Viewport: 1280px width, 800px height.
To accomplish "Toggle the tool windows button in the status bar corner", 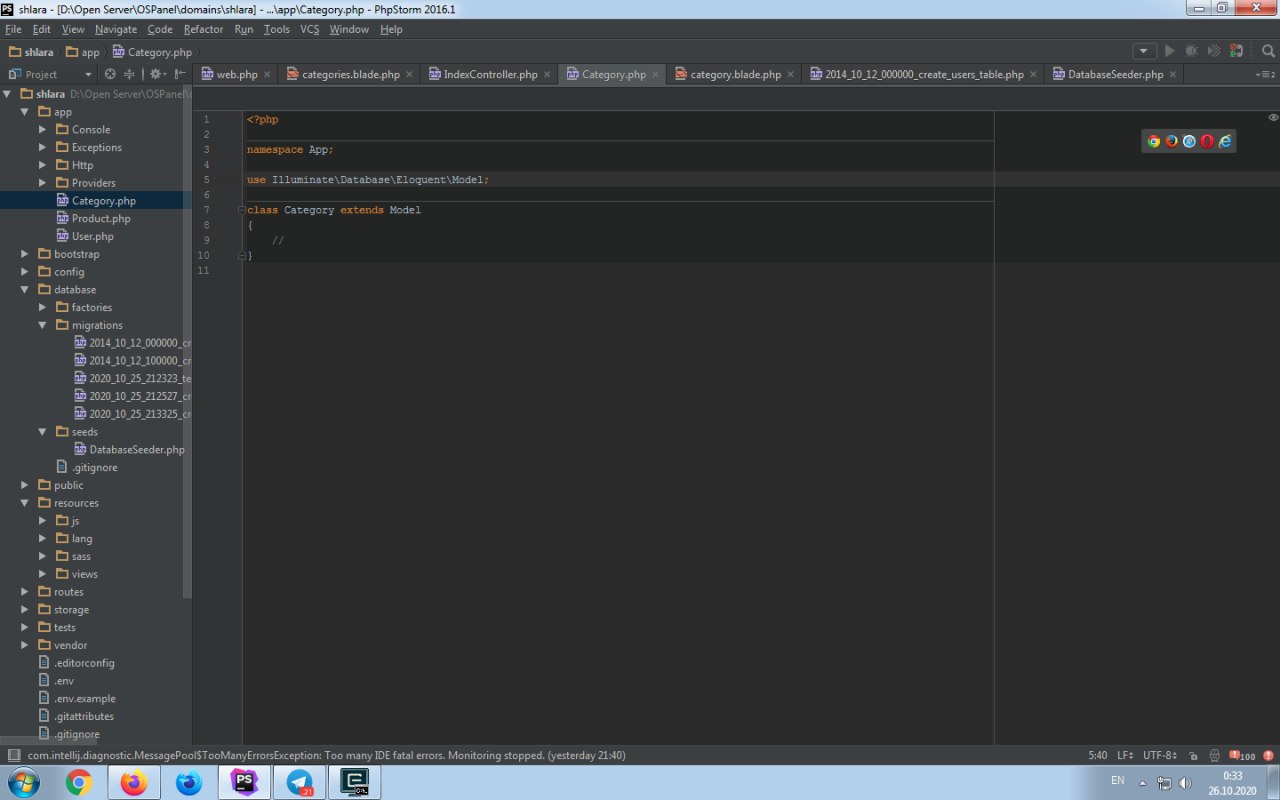I will click(x=13, y=755).
